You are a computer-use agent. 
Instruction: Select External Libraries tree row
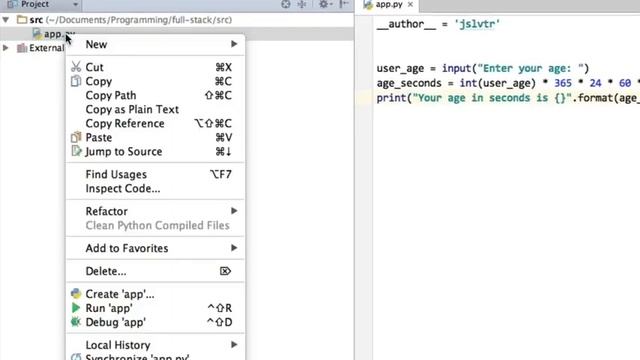point(33,48)
